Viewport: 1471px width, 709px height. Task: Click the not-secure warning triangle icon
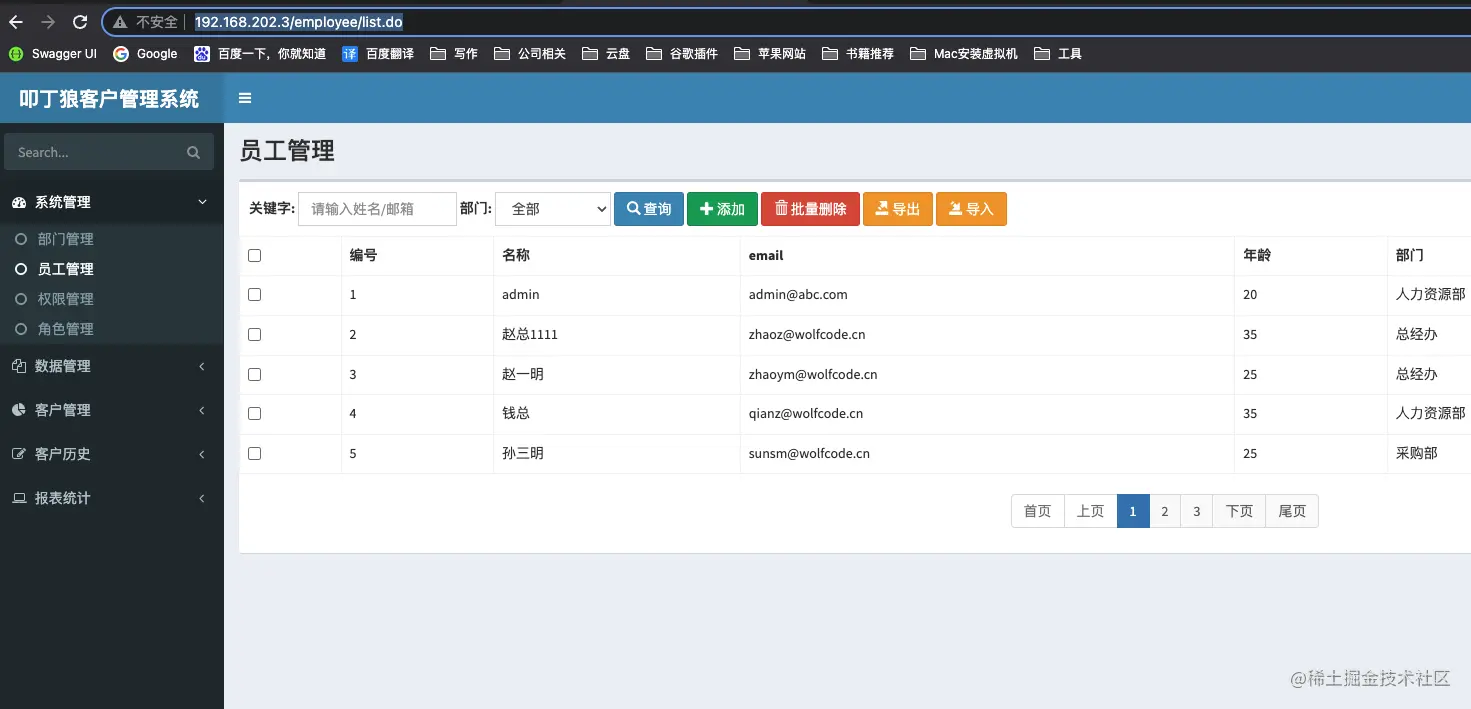pos(120,22)
